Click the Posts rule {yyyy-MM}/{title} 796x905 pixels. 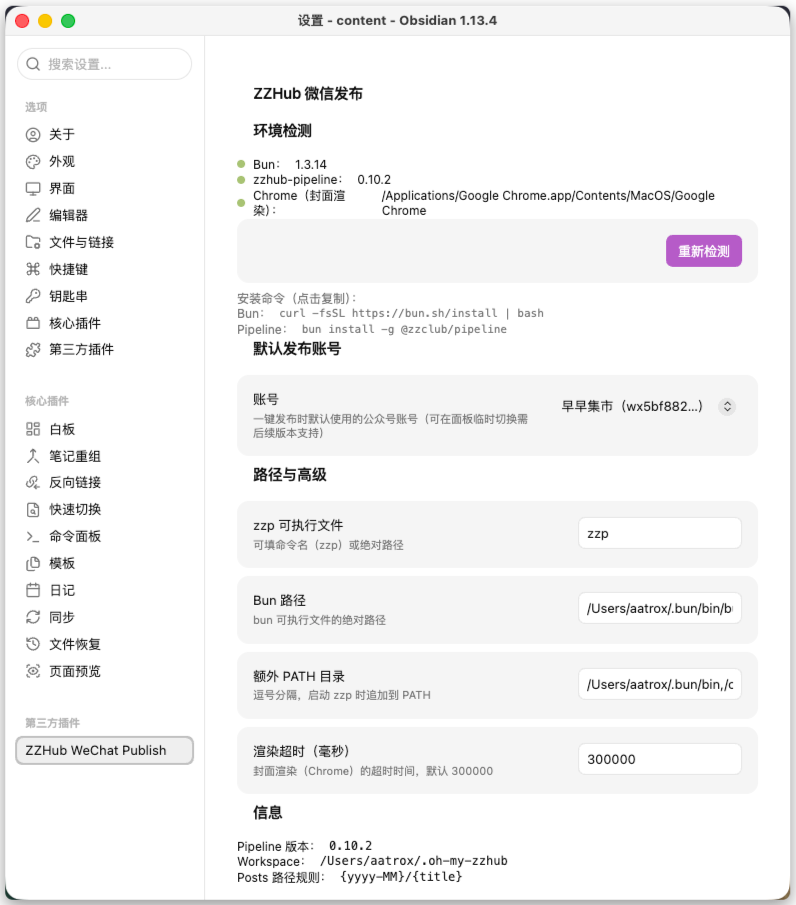(x=401, y=877)
